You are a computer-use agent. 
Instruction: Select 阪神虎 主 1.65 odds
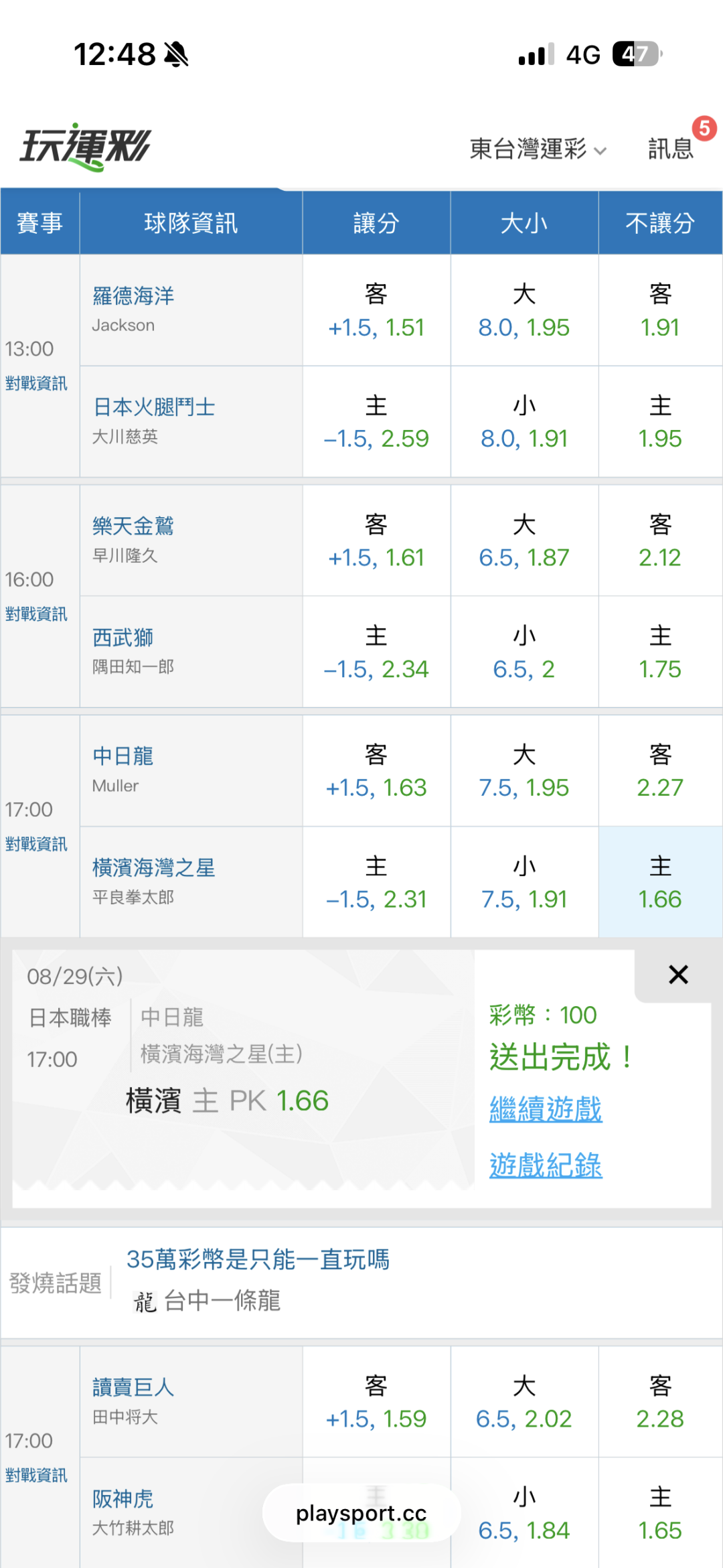(660, 1513)
